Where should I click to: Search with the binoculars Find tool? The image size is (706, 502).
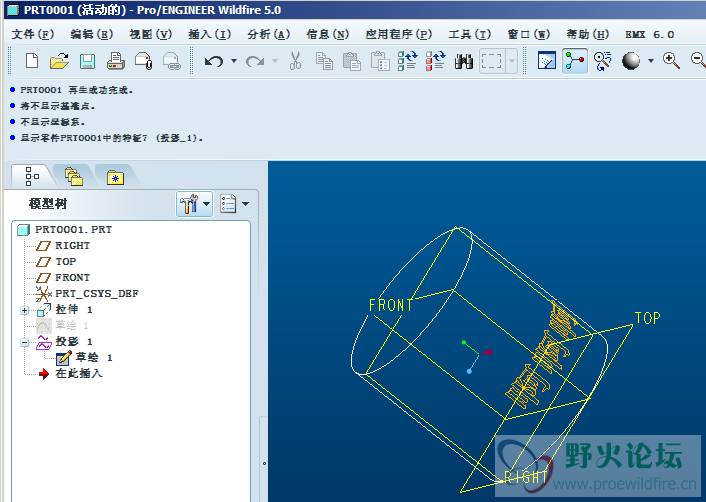point(463,61)
